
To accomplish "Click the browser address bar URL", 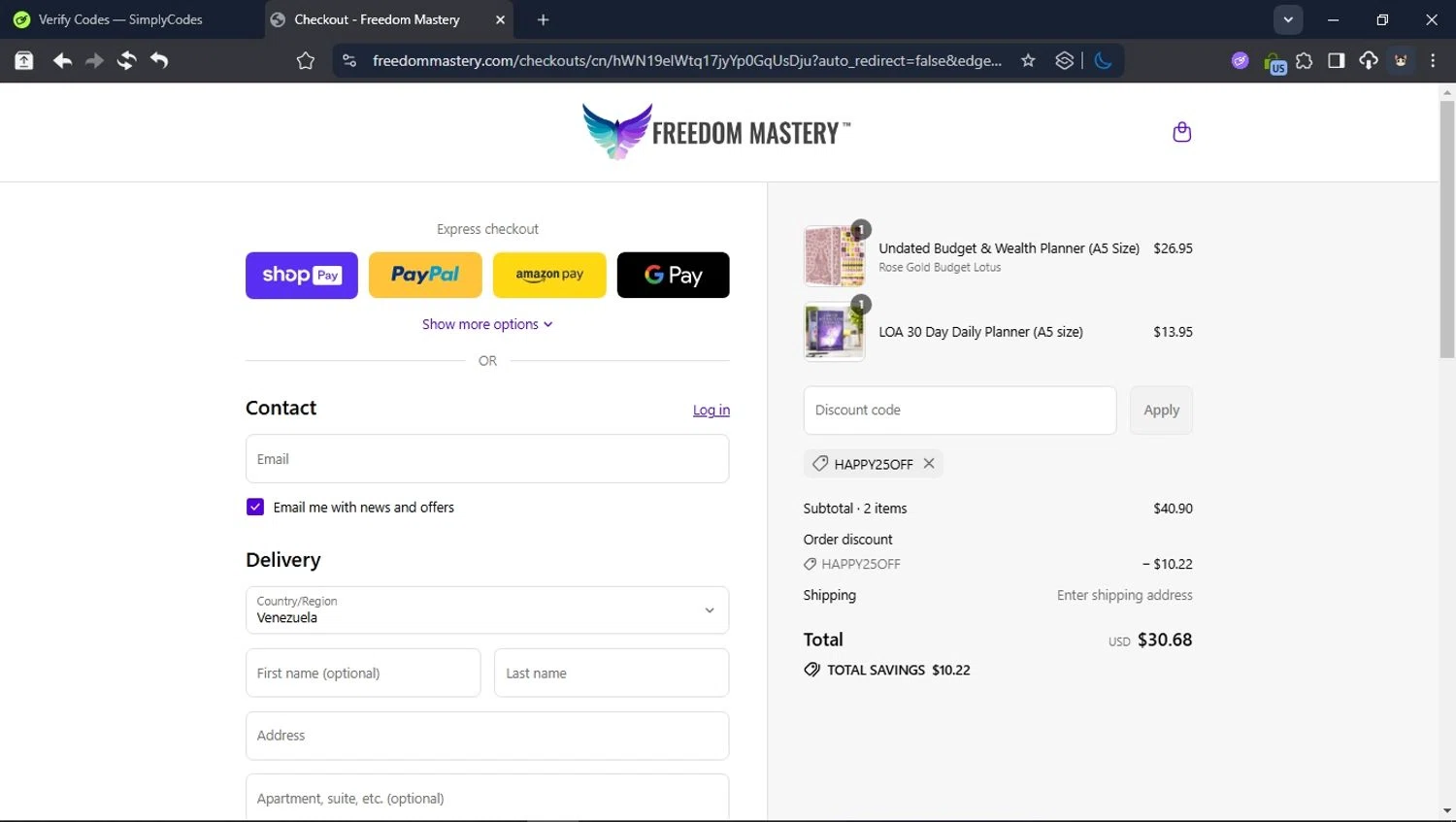I will pyautogui.click(x=687, y=61).
